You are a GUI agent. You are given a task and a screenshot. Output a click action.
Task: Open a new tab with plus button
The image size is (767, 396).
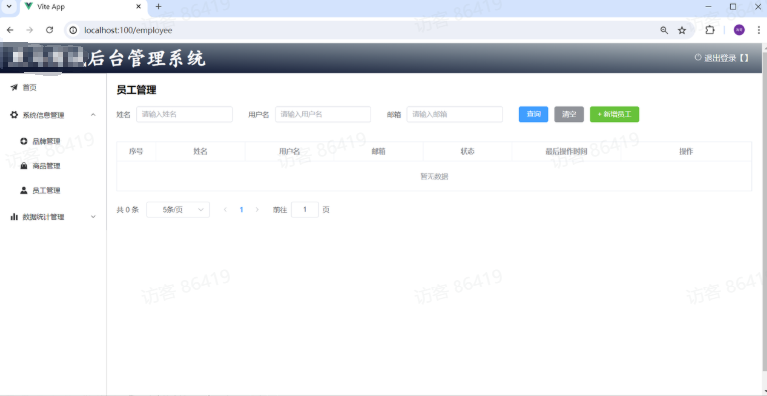(158, 7)
